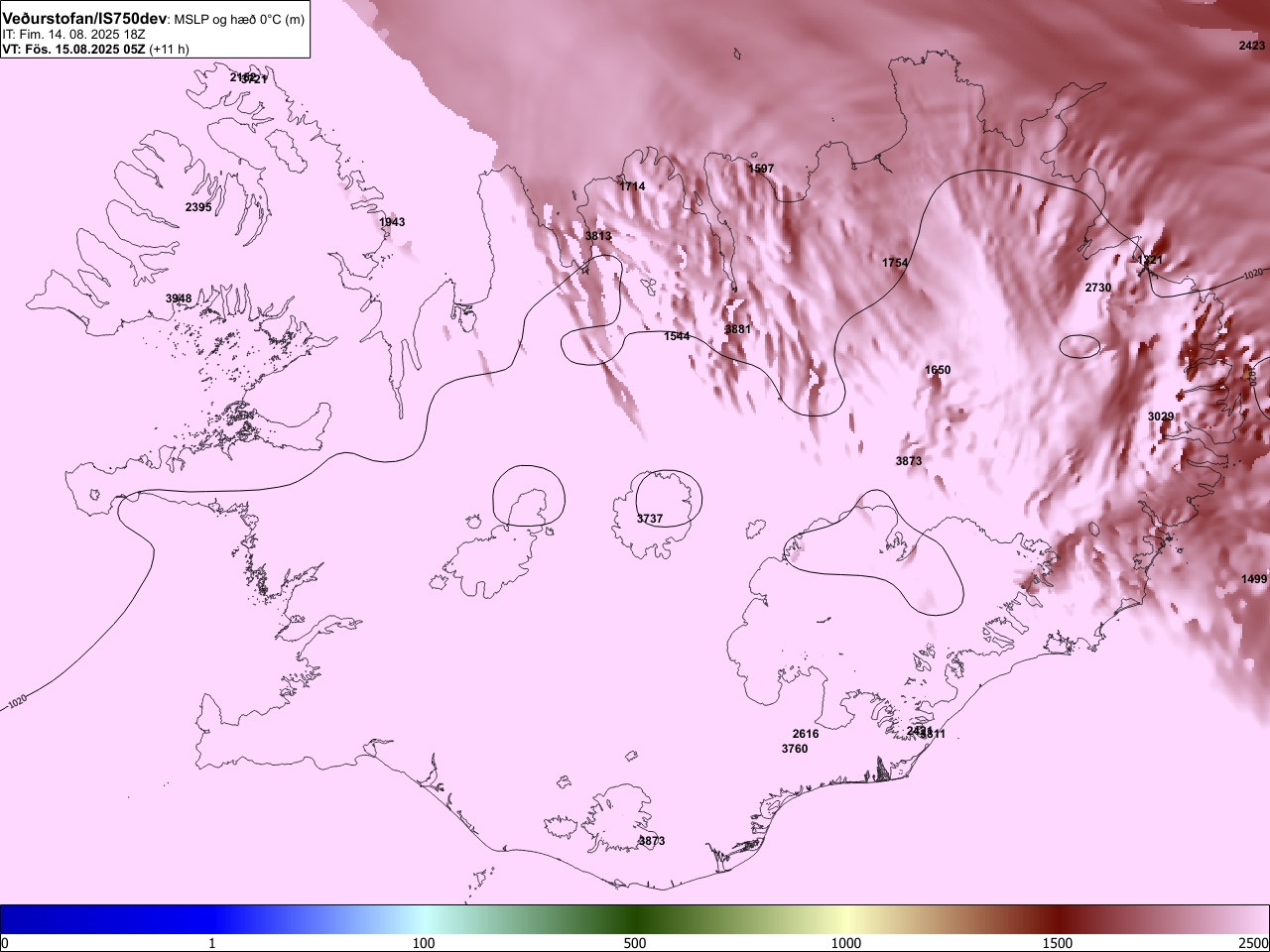
Task: Click the Veðurstofan/IS750dev title text
Action: [85, 18]
